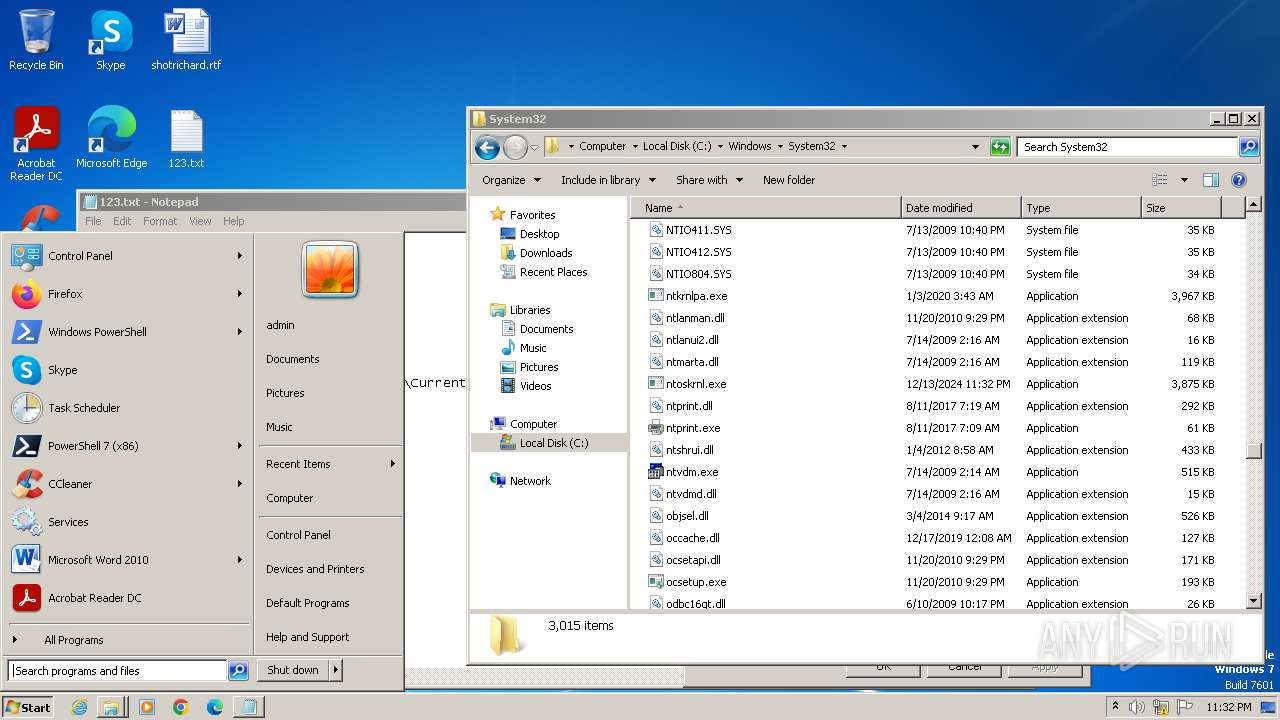Open the Include in library dropdown
Viewport: 1280px width, 720px height.
[608, 180]
